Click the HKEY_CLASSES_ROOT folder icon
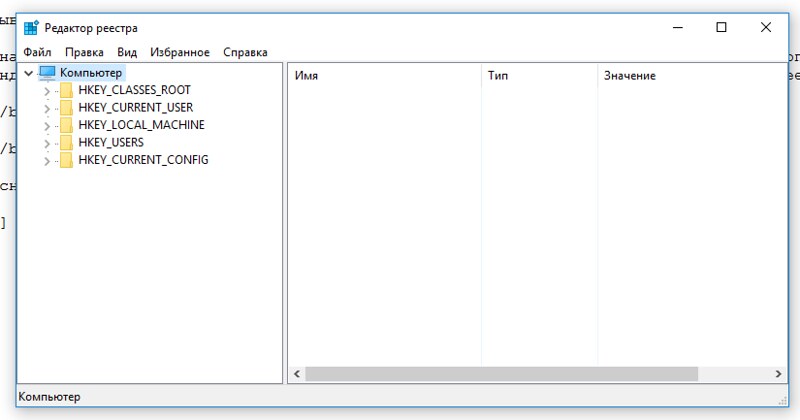Viewport: 800px width, 420px height. coord(66,90)
